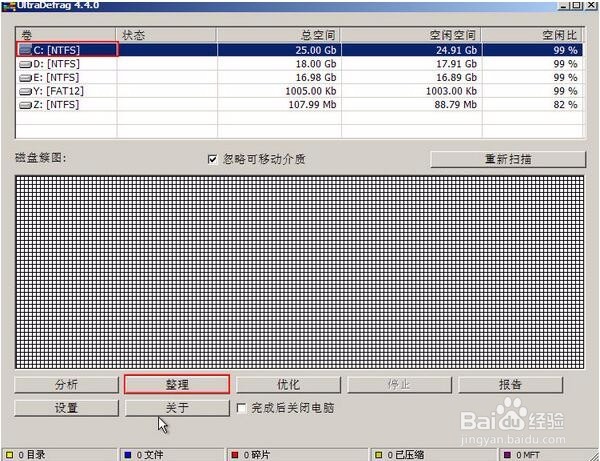Click the 0 目录 status bar entry

[x=59, y=454]
